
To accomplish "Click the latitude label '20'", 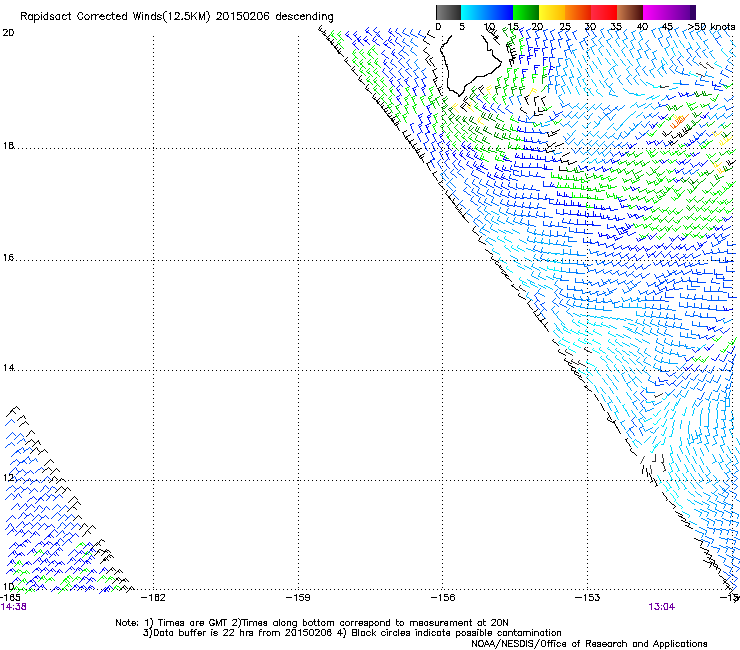I will pyautogui.click(x=8, y=33).
